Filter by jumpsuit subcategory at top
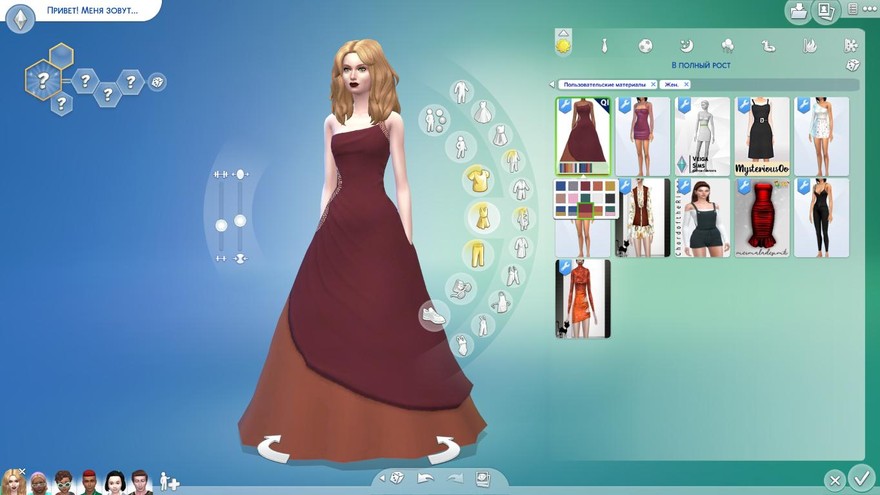 [461, 91]
